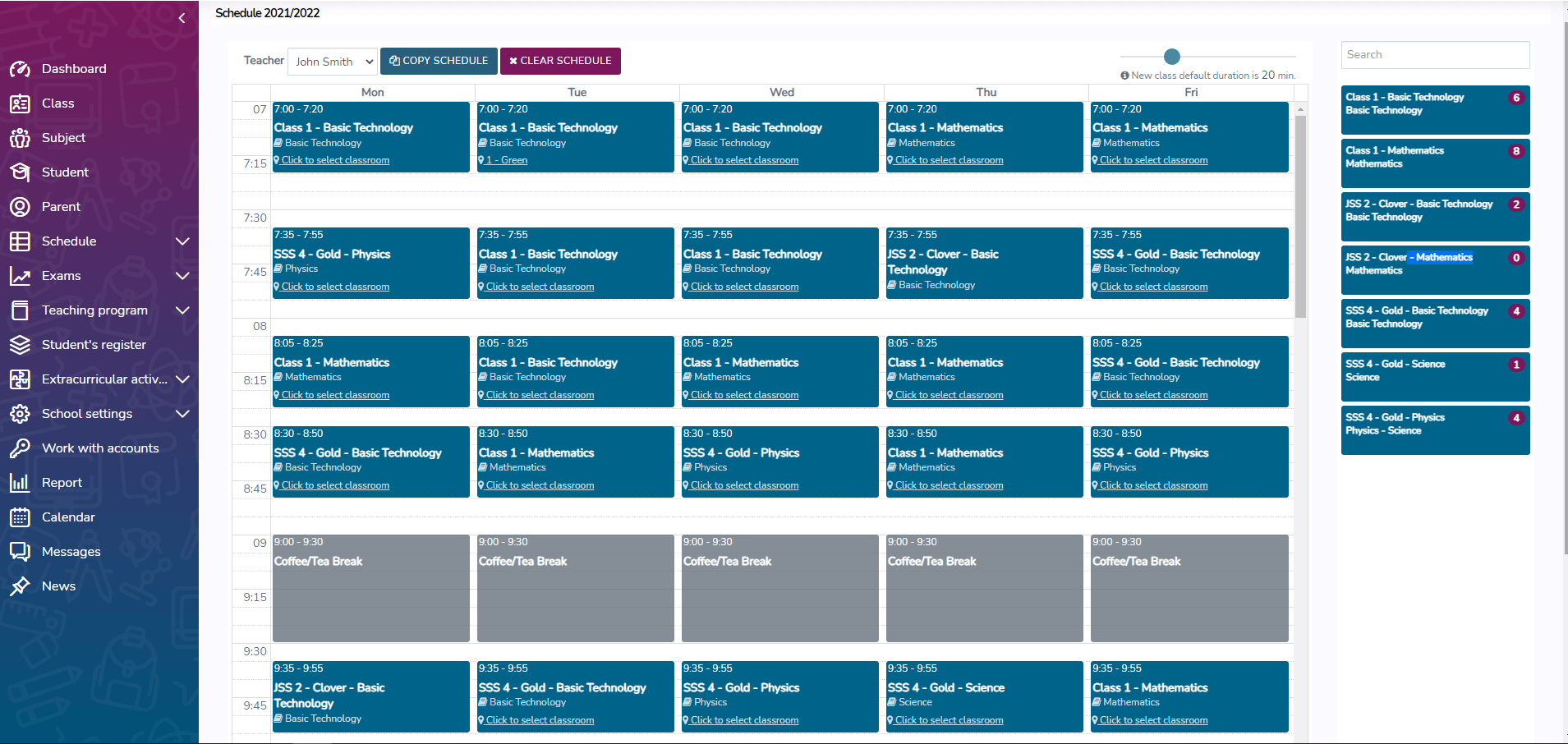Click the Search input field
The height and width of the screenshot is (744, 1568).
point(1435,55)
